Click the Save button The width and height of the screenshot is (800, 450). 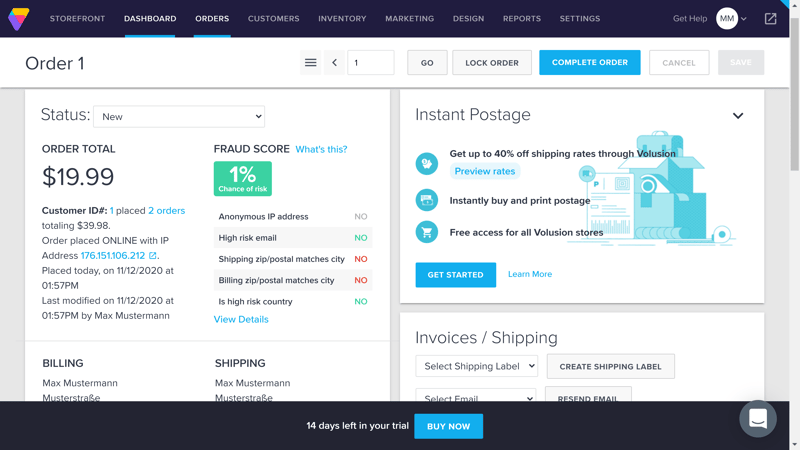click(741, 62)
